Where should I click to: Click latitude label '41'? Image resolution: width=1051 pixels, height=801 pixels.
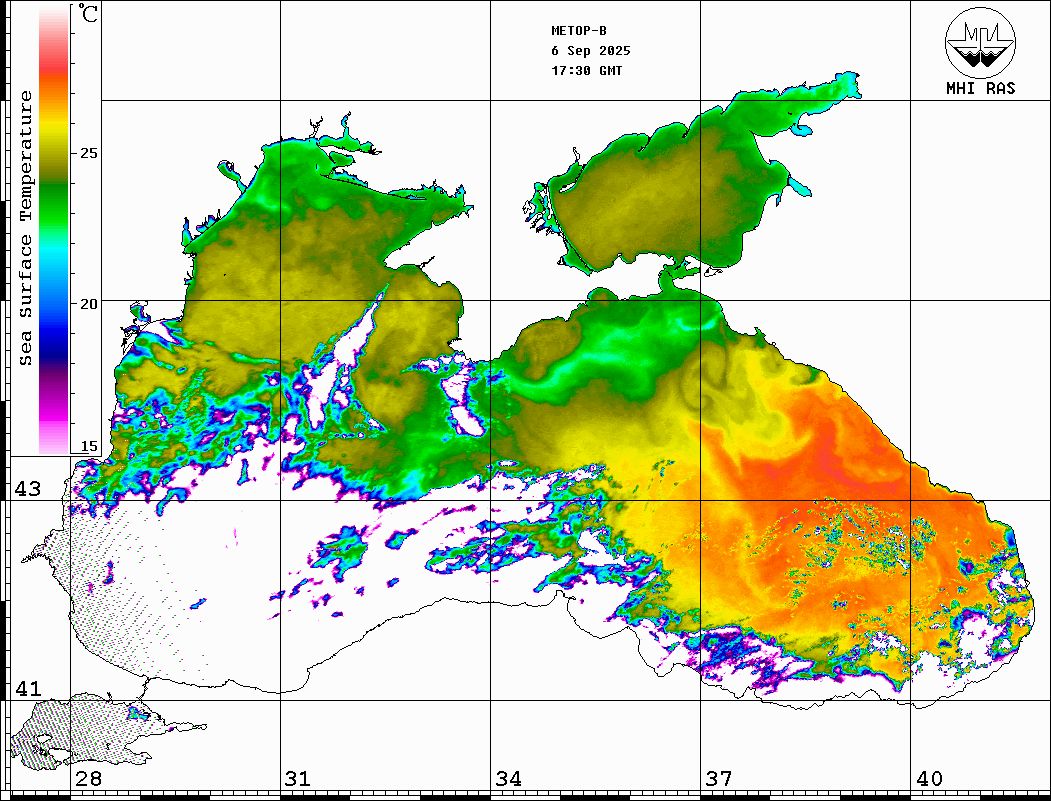click(x=28, y=689)
